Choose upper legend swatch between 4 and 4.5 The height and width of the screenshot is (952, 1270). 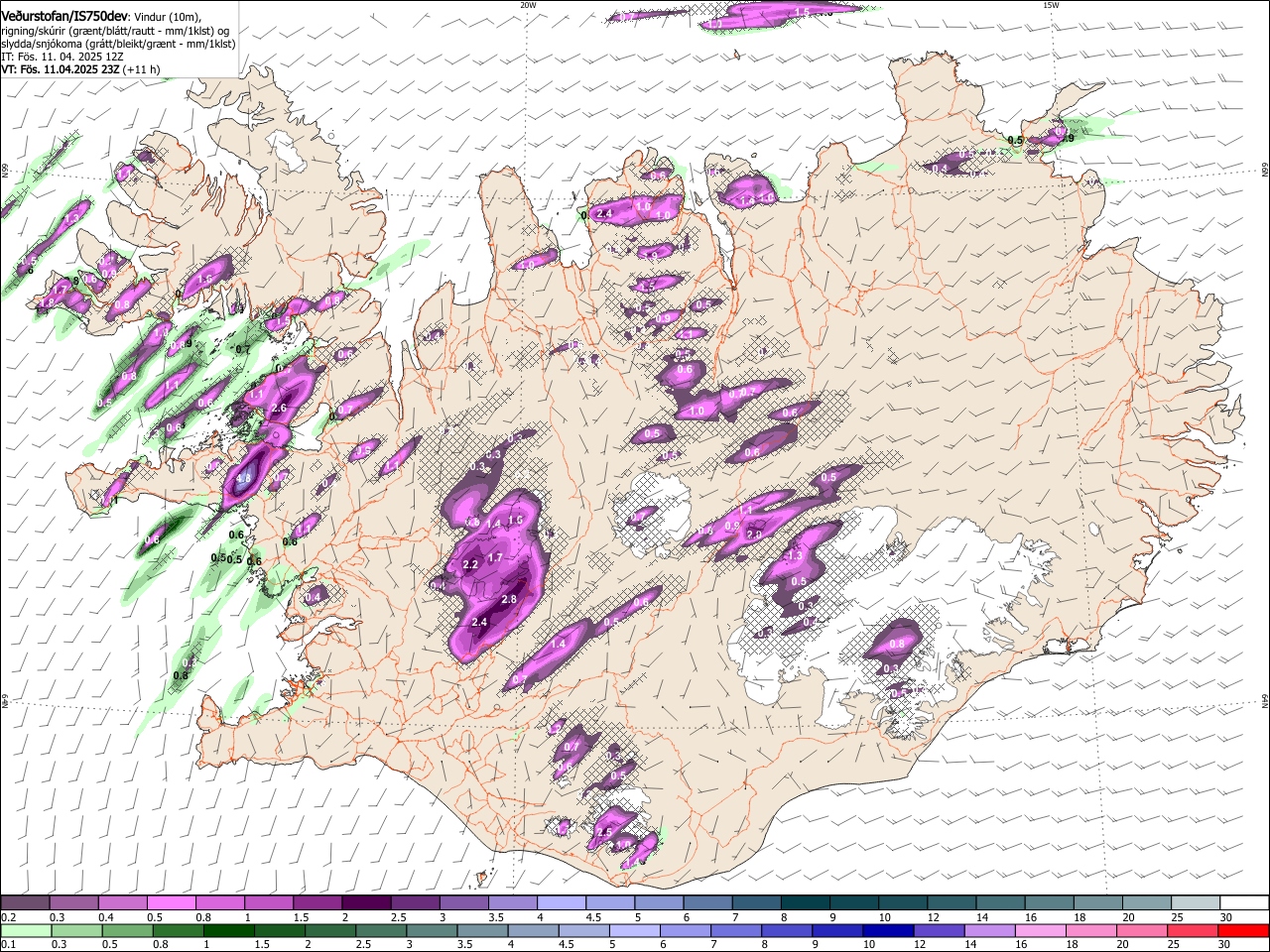pyautogui.click(x=561, y=903)
